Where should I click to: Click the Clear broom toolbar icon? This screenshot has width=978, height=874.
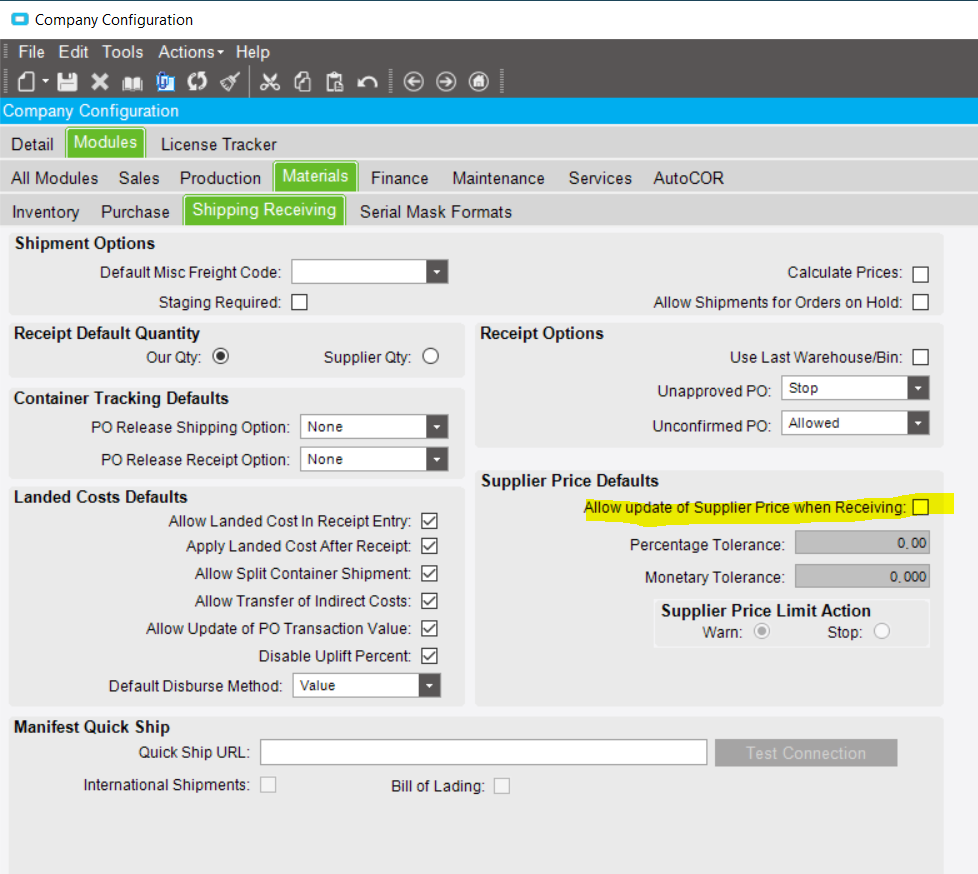coord(230,81)
